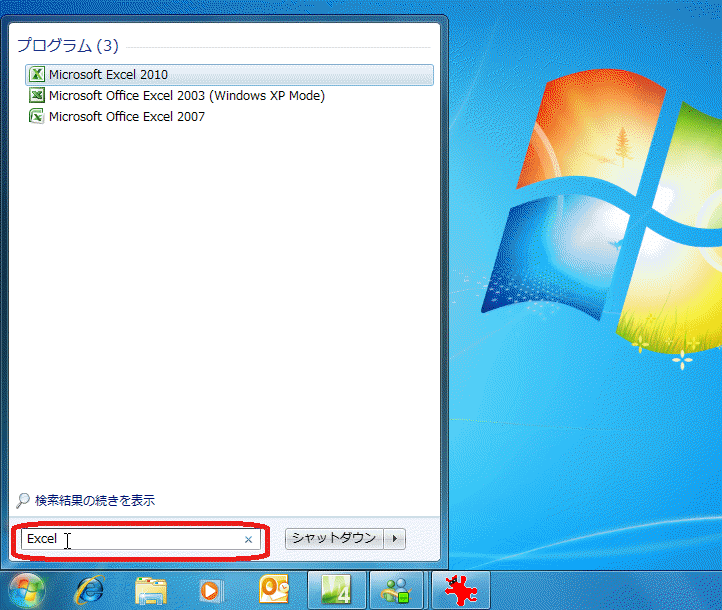The width and height of the screenshot is (722, 610).
Task: Open Microsoft Excel 2010 from search results
Action: pyautogui.click(x=229, y=75)
